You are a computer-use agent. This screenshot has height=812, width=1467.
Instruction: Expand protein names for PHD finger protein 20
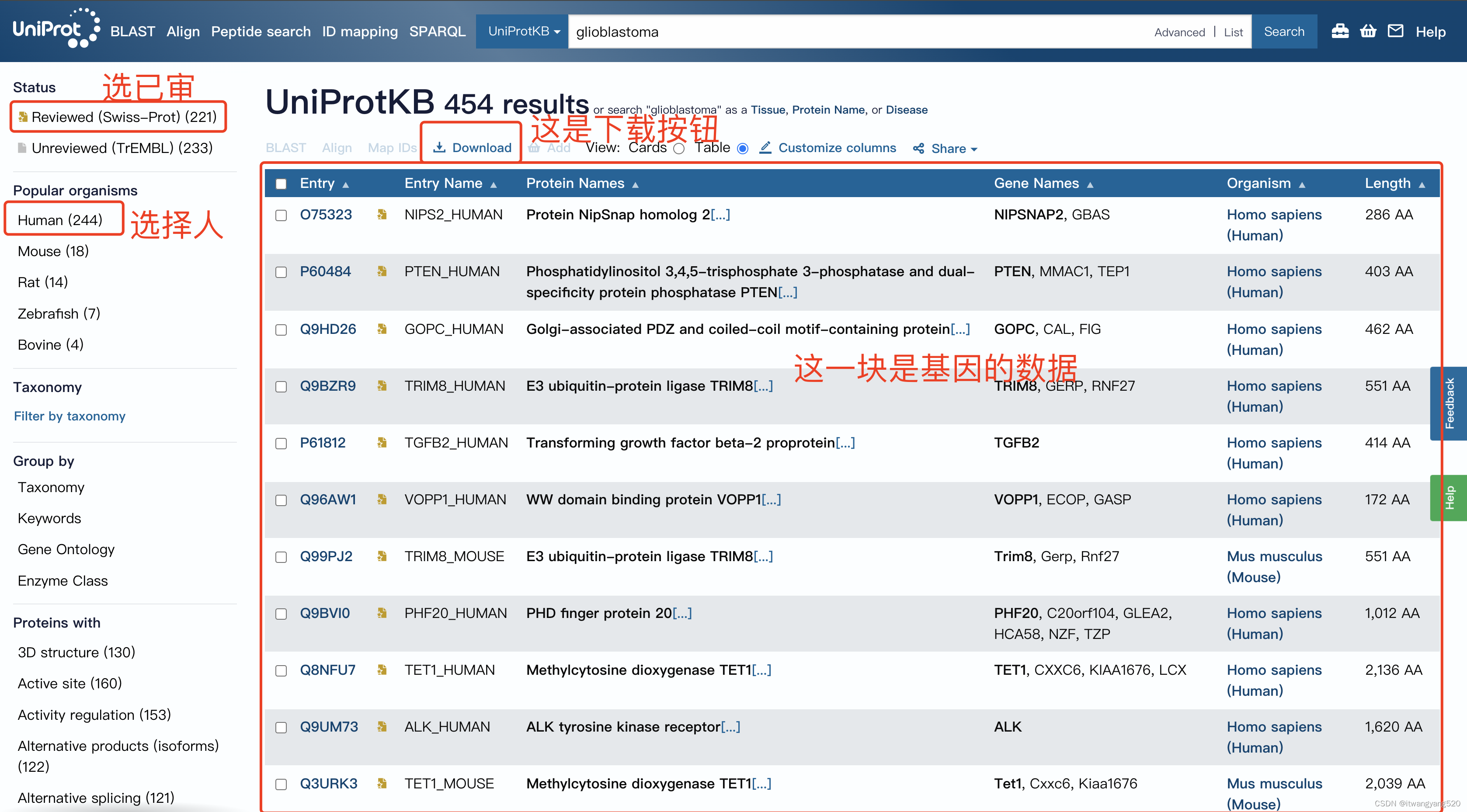click(x=682, y=613)
